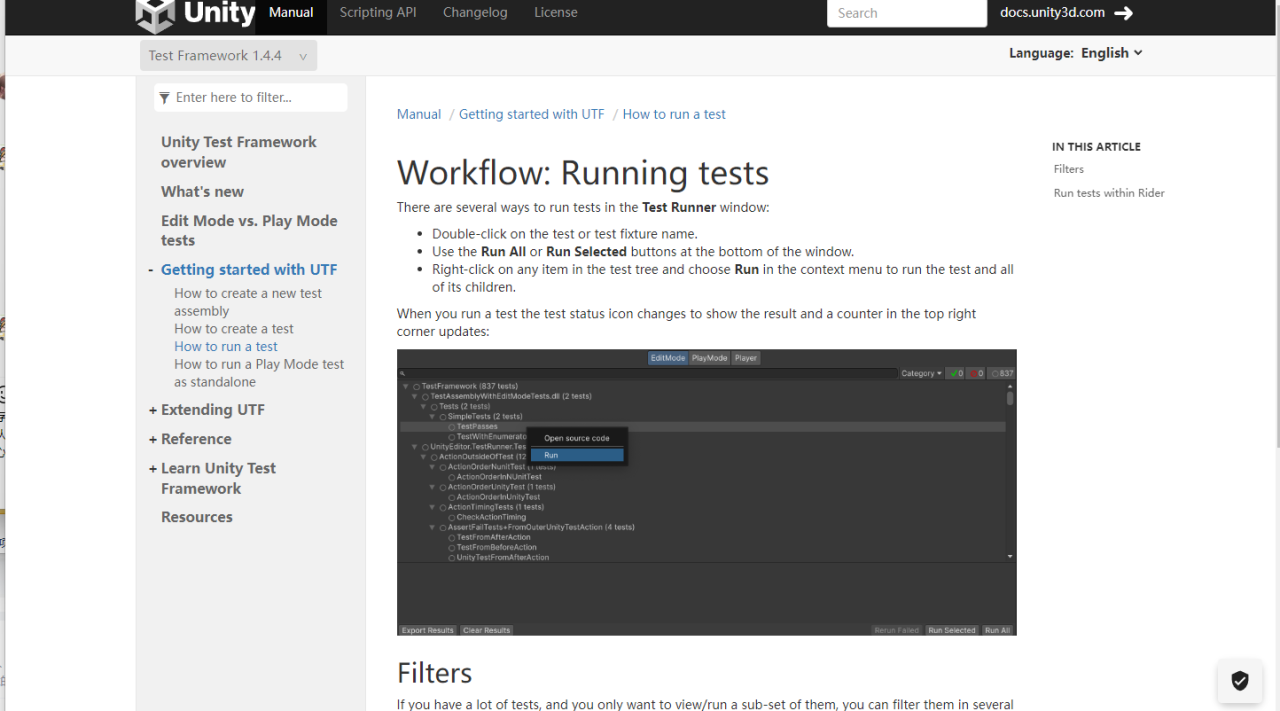The image size is (1280, 711).
Task: Click the Unity logo icon
Action: pyautogui.click(x=155, y=14)
